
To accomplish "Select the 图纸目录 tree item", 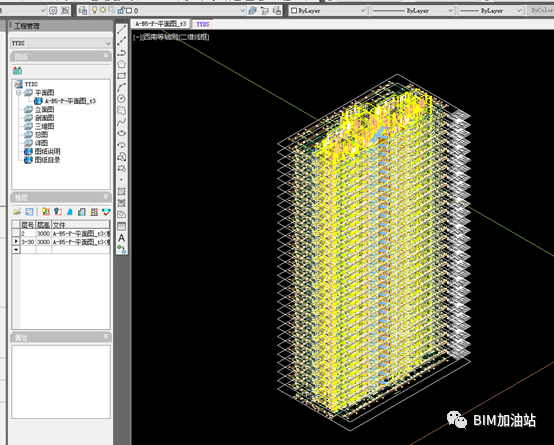I will point(47,160).
